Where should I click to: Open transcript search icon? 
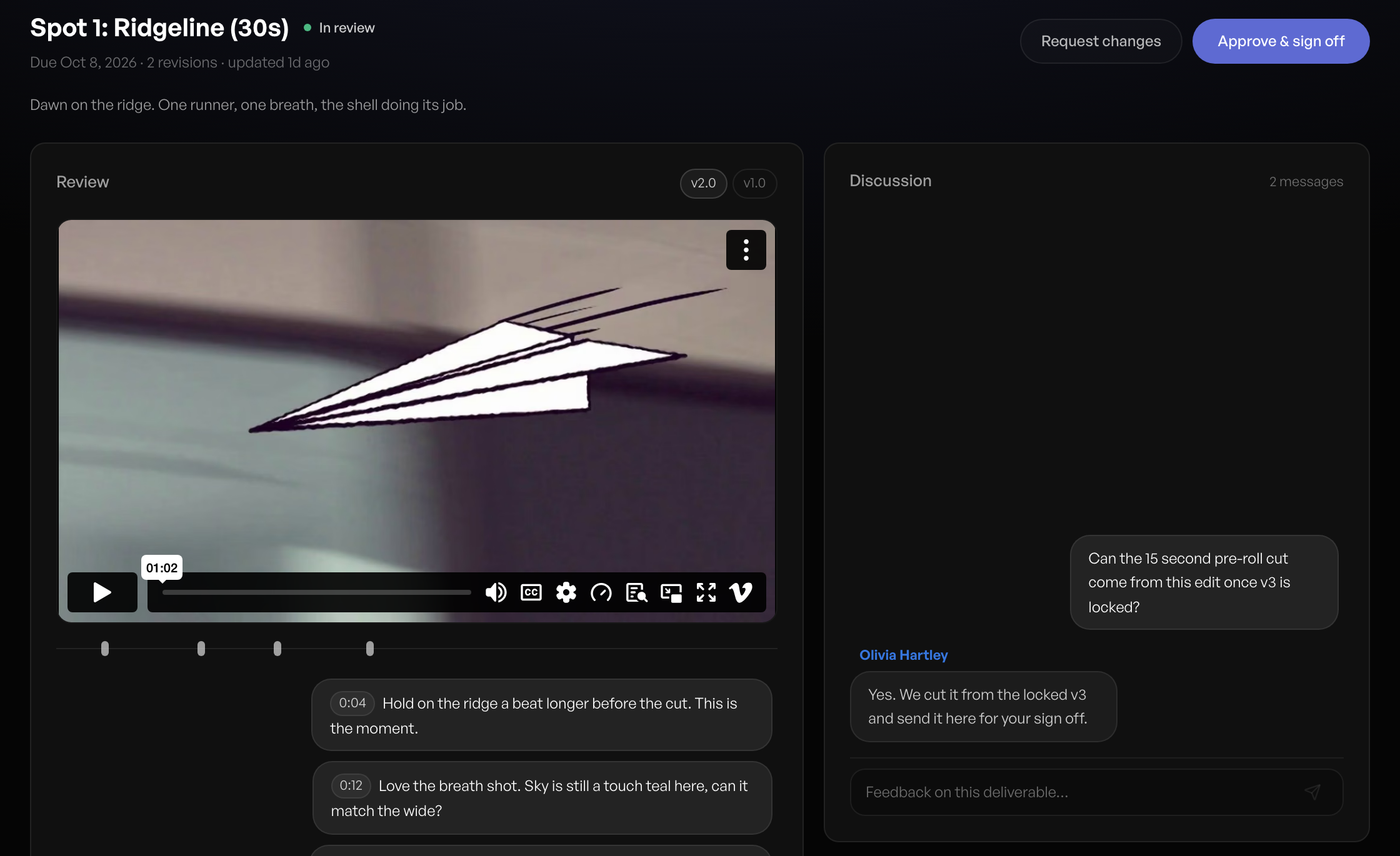[x=636, y=592]
